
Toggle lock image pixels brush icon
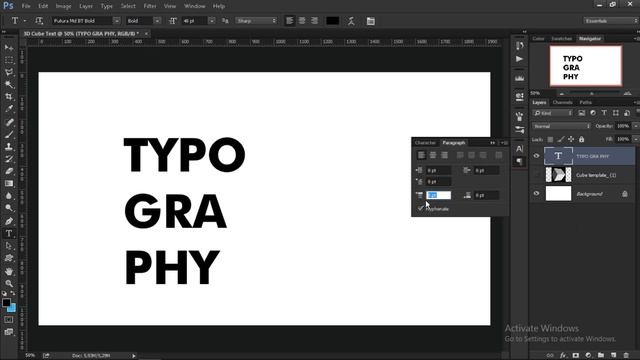click(561, 140)
